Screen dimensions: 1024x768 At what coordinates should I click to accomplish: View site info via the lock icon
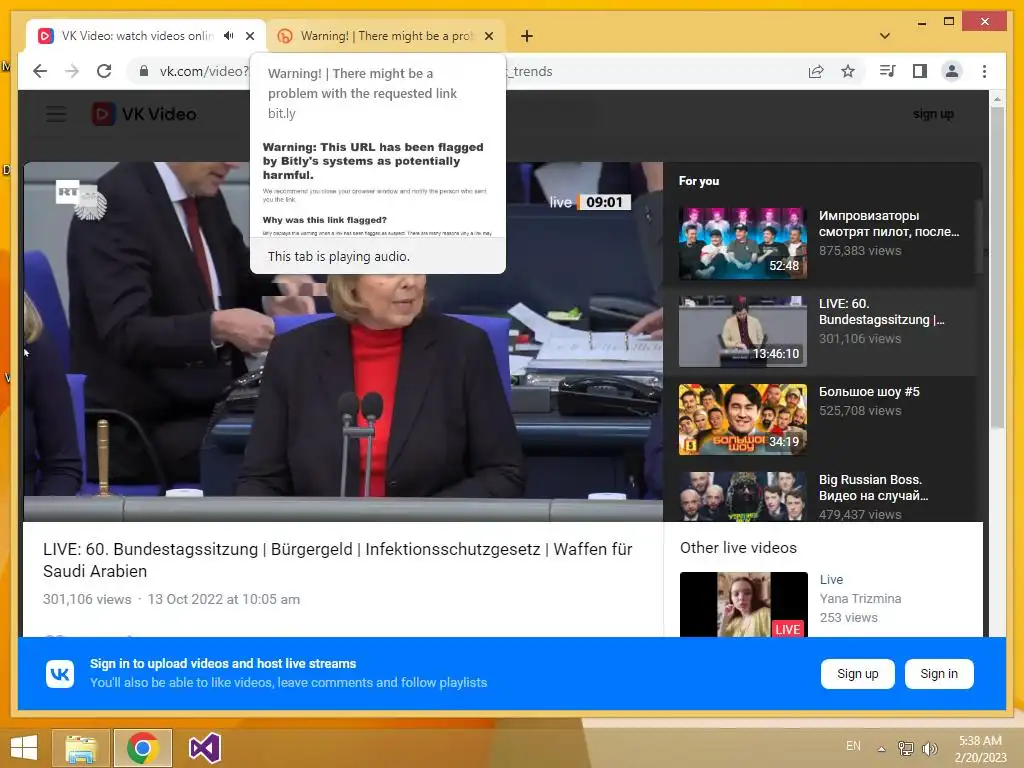pos(144,71)
